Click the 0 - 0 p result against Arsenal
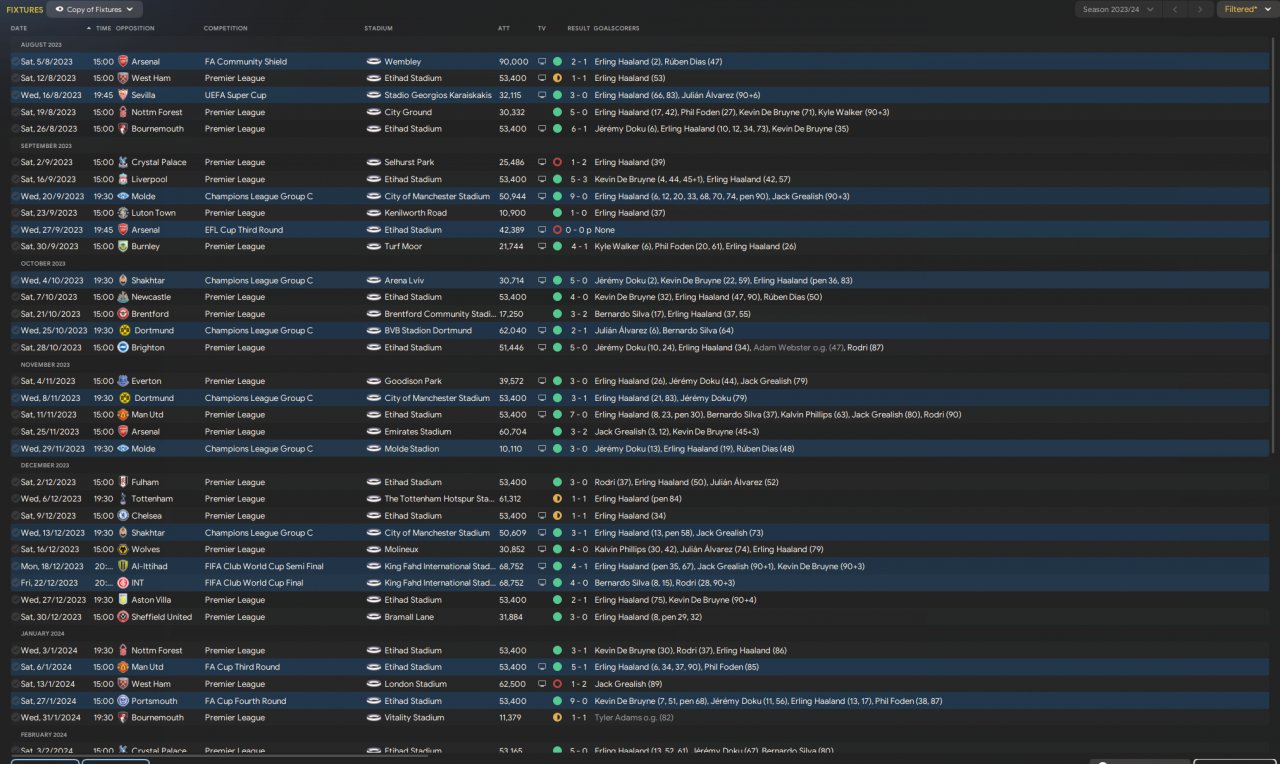Image resolution: width=1280 pixels, height=764 pixels. [x=581, y=230]
